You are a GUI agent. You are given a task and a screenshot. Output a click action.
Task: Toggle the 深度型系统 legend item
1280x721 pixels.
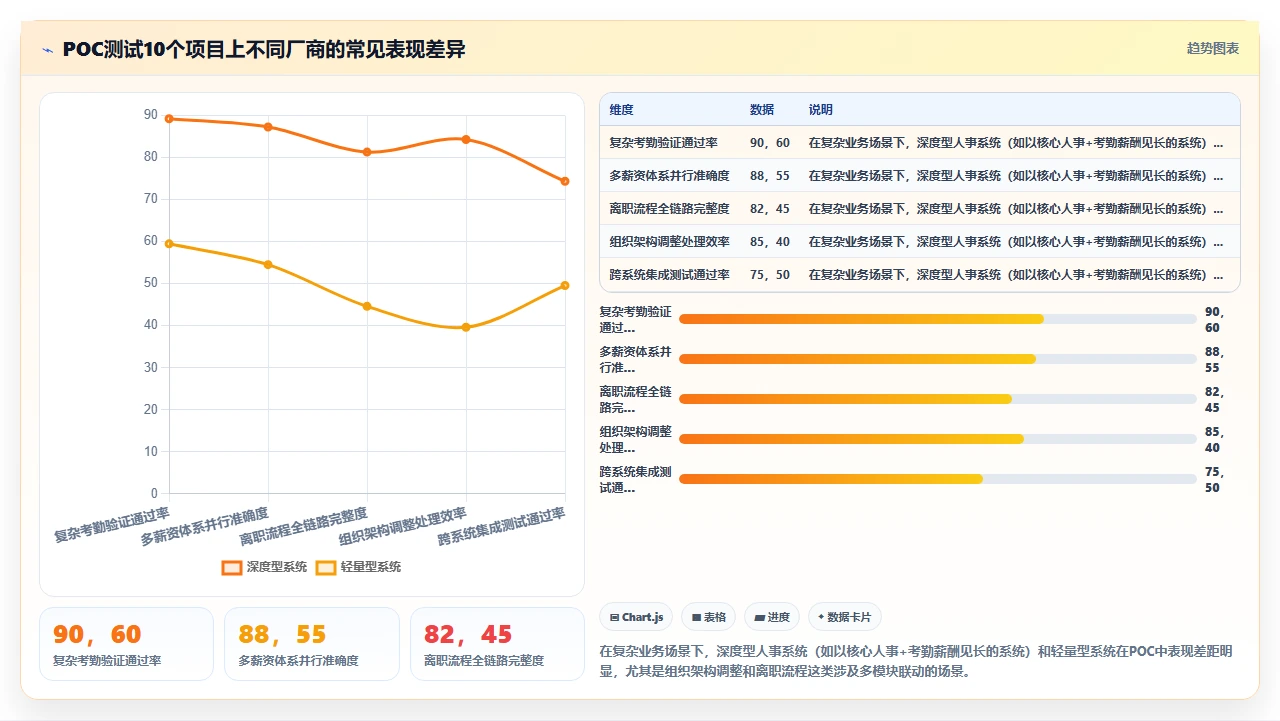pyautogui.click(x=265, y=567)
